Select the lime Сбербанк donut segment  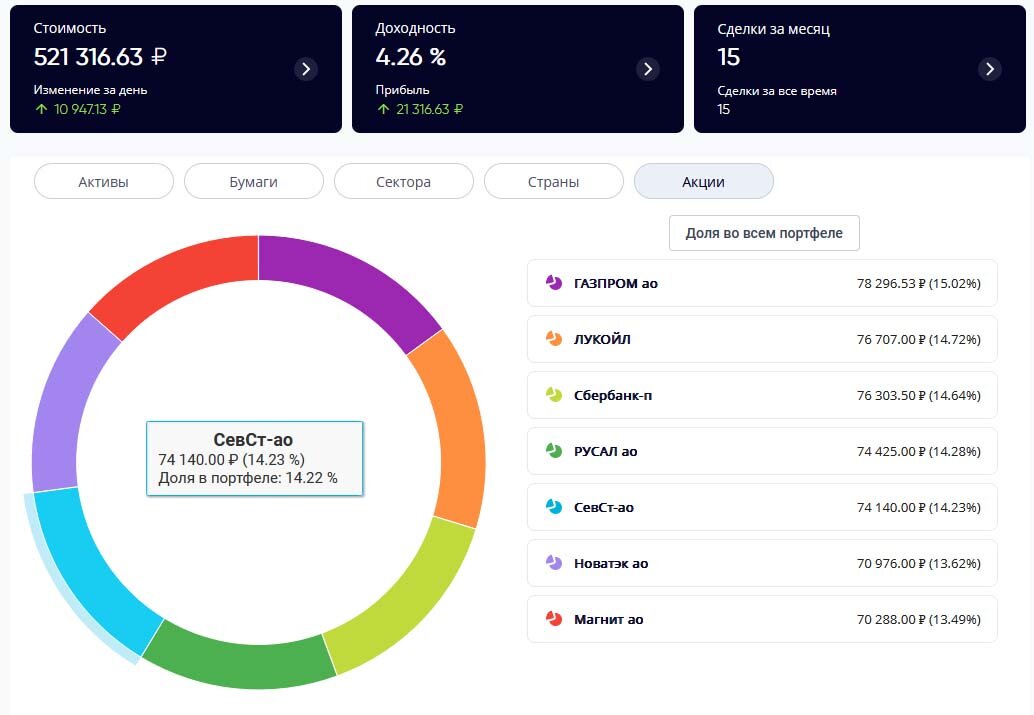click(406, 600)
